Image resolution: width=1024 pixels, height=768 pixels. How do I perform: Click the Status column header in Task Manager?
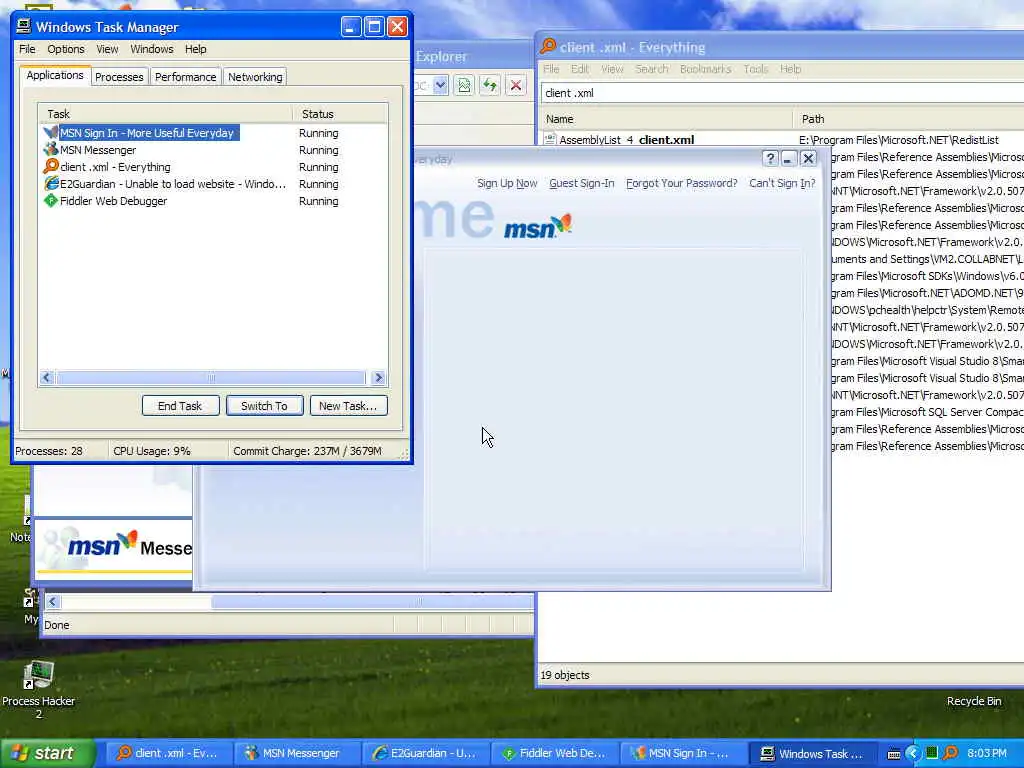(340, 114)
